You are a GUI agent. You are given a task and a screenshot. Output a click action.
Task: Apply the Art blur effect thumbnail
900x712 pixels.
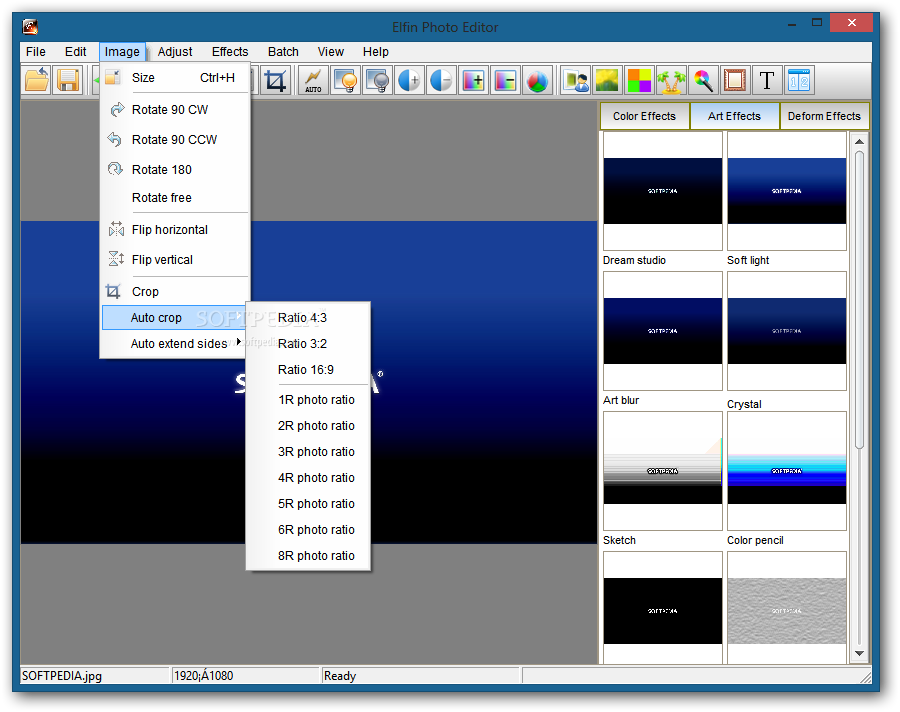pos(662,331)
